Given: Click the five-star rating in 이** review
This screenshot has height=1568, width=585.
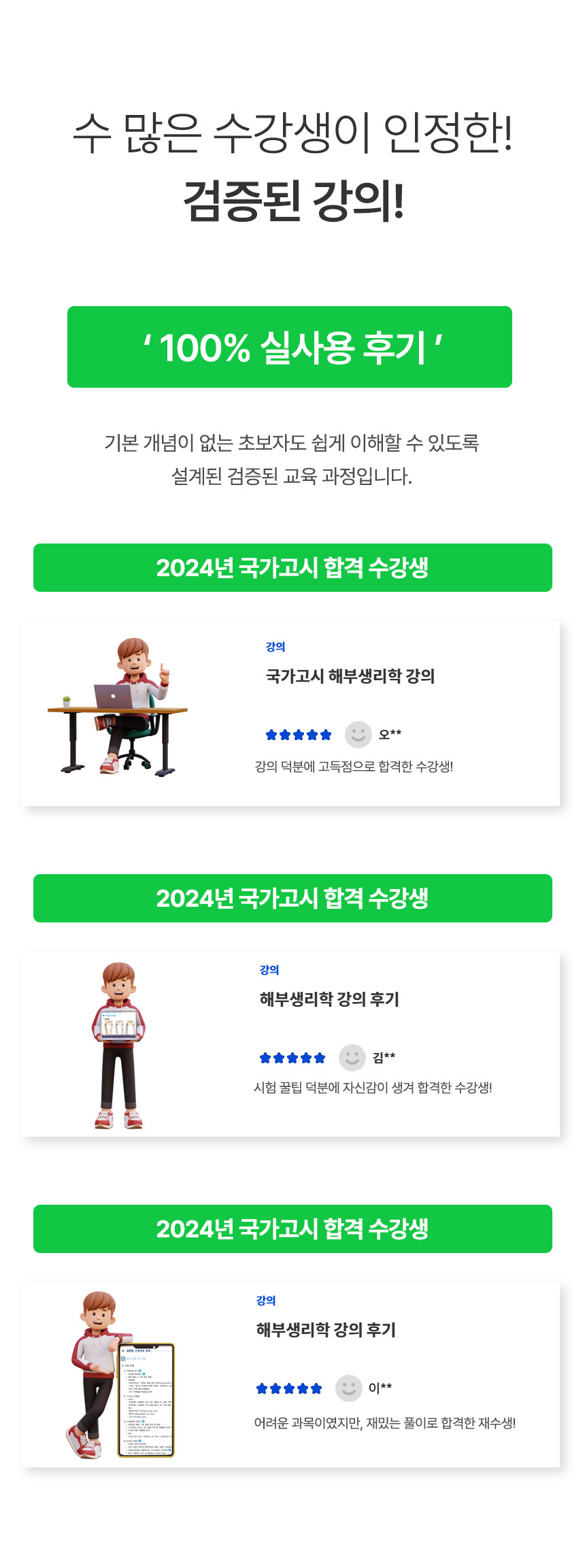Looking at the screenshot, I should [289, 1388].
